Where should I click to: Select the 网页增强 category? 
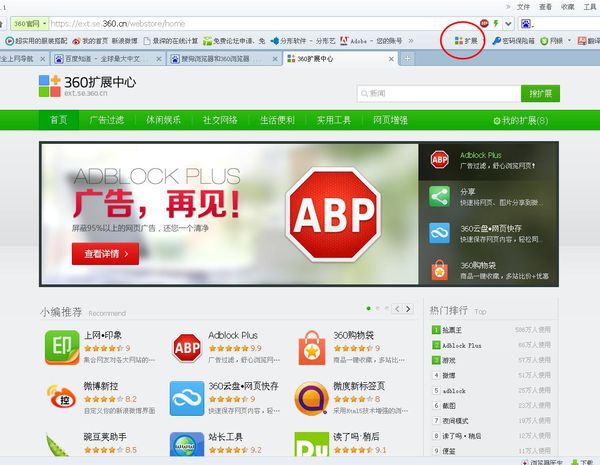[x=391, y=120]
